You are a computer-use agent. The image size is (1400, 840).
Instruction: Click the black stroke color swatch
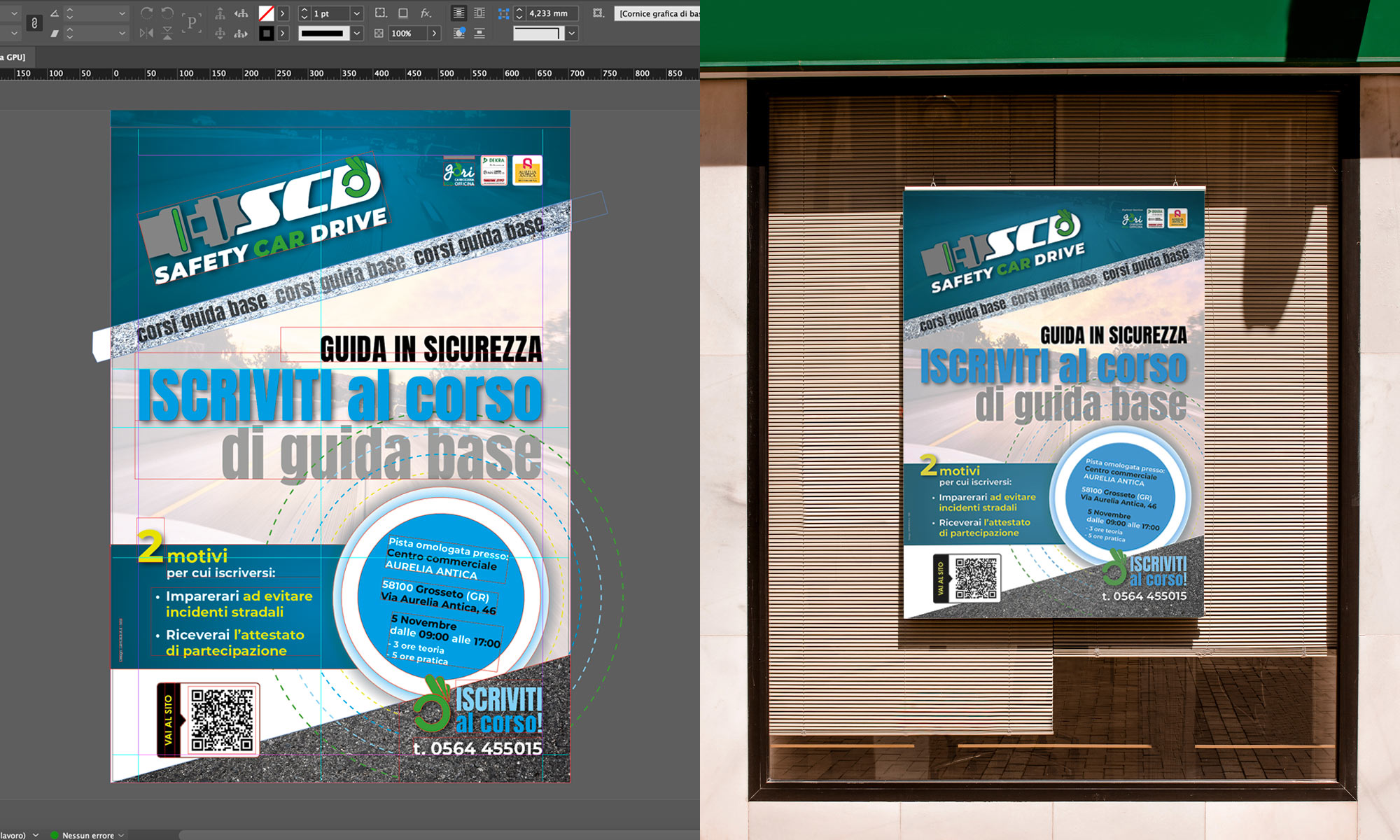266,33
